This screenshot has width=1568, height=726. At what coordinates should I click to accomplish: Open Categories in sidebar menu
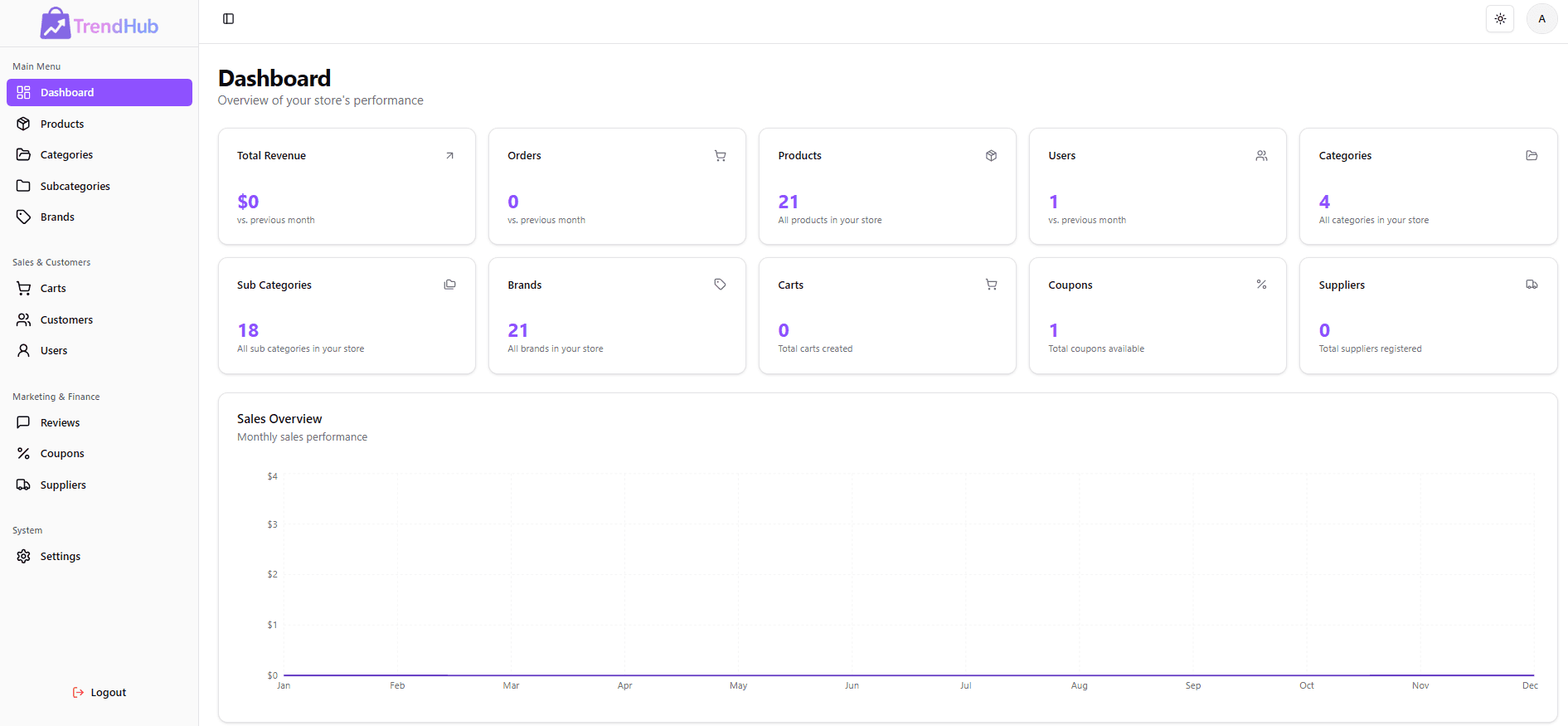click(x=100, y=154)
